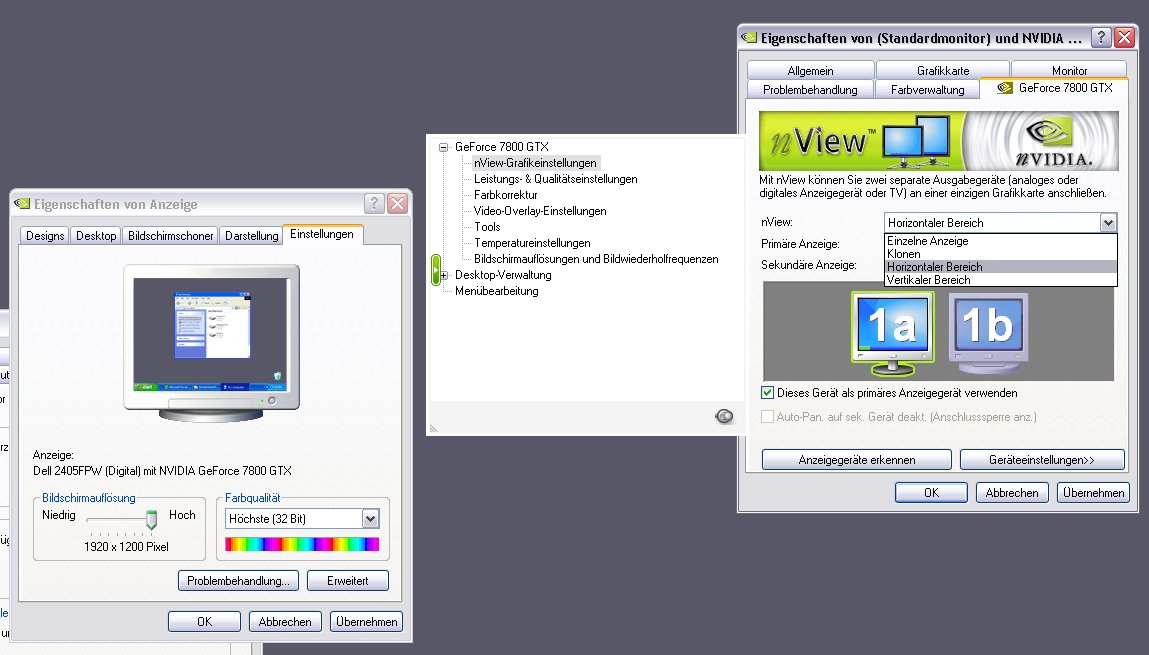Click Abbrechen in the NVIDIA properties window
This screenshot has height=655, width=1149.
1012,493
